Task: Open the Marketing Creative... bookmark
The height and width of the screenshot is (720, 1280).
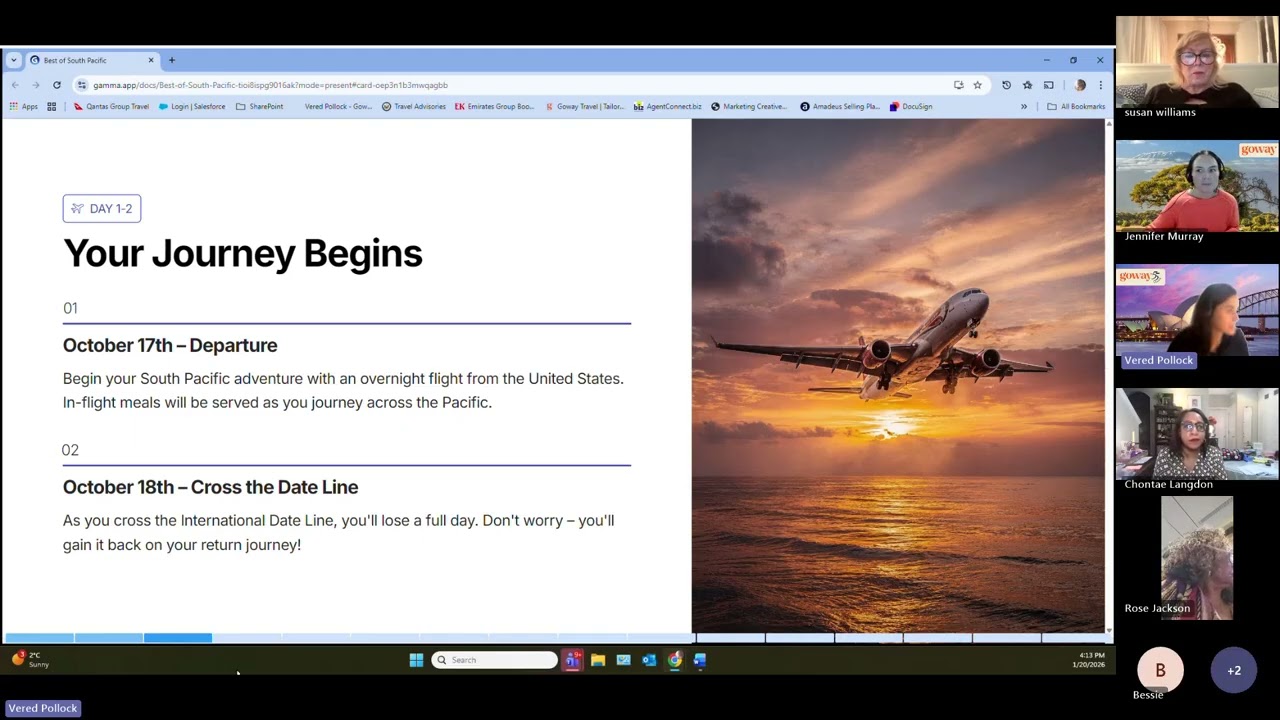Action: 749,106
